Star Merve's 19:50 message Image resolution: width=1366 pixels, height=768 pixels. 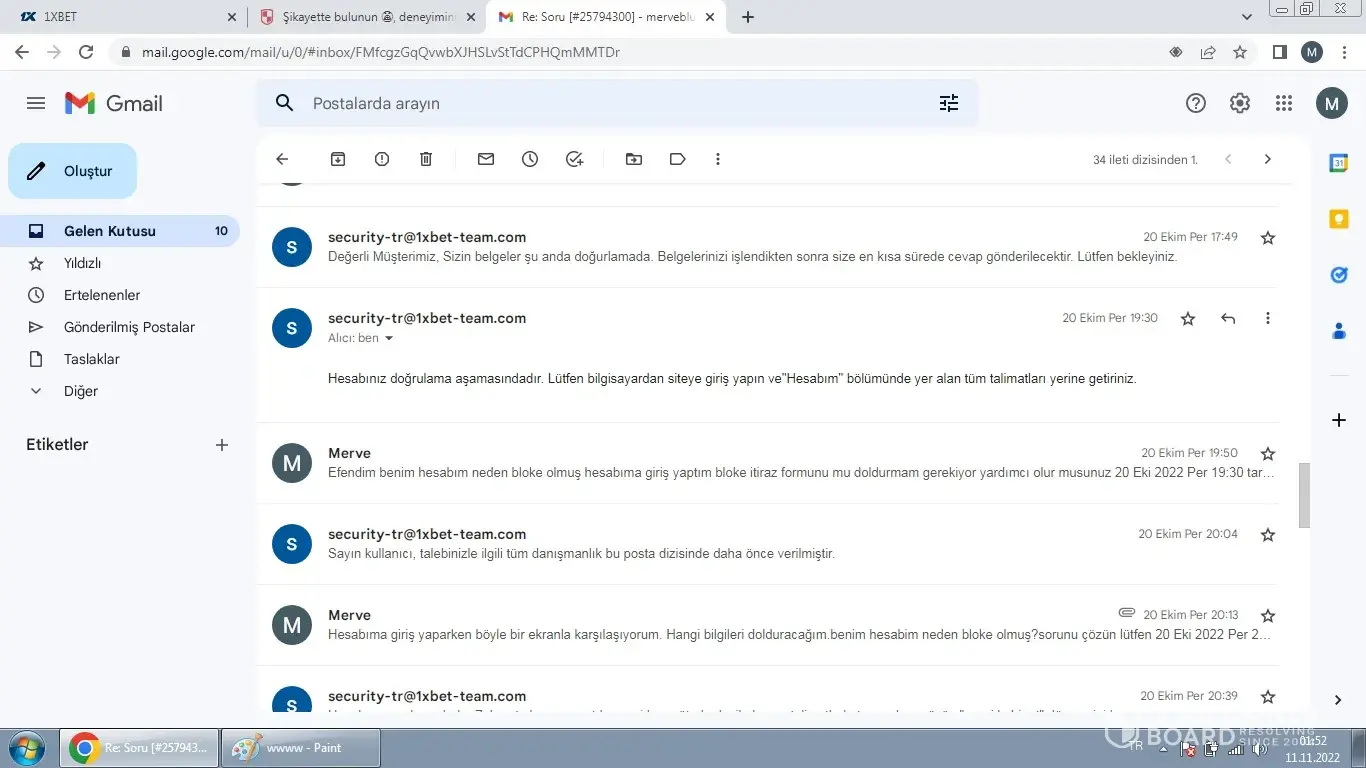tap(1268, 454)
